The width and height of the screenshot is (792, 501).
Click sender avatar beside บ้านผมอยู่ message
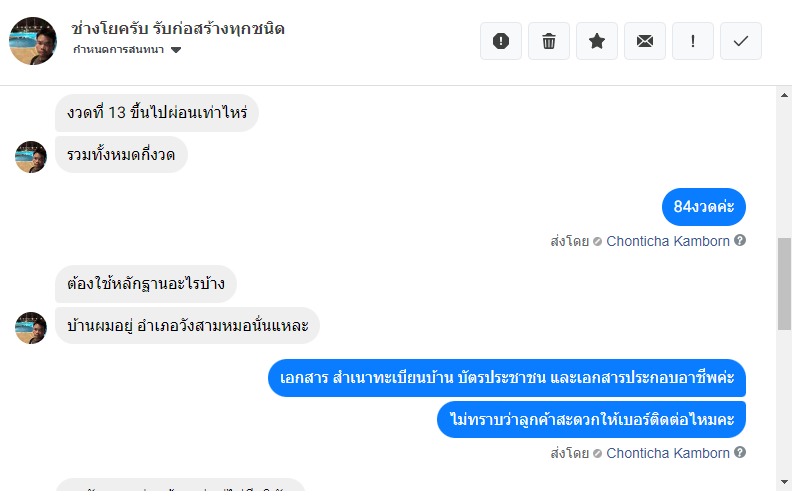point(31,327)
